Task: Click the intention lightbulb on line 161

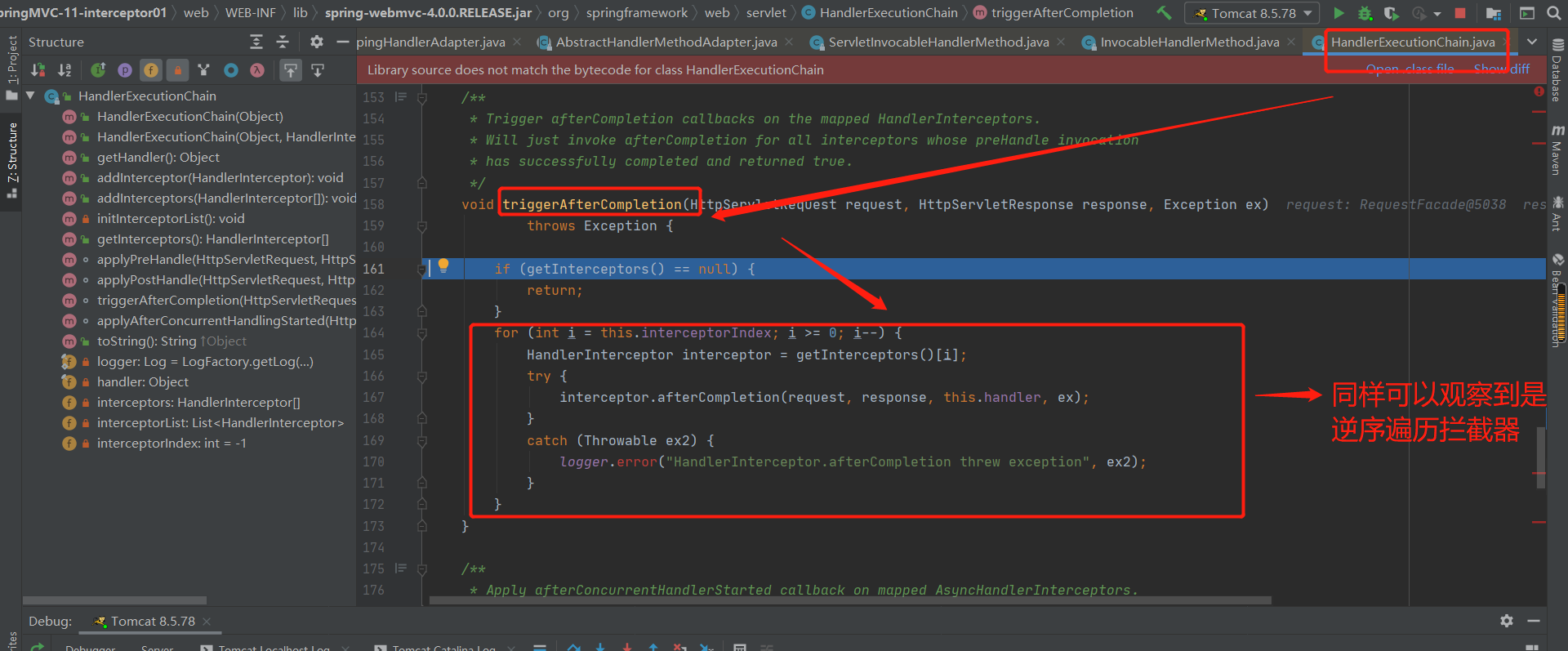Action: [x=443, y=265]
